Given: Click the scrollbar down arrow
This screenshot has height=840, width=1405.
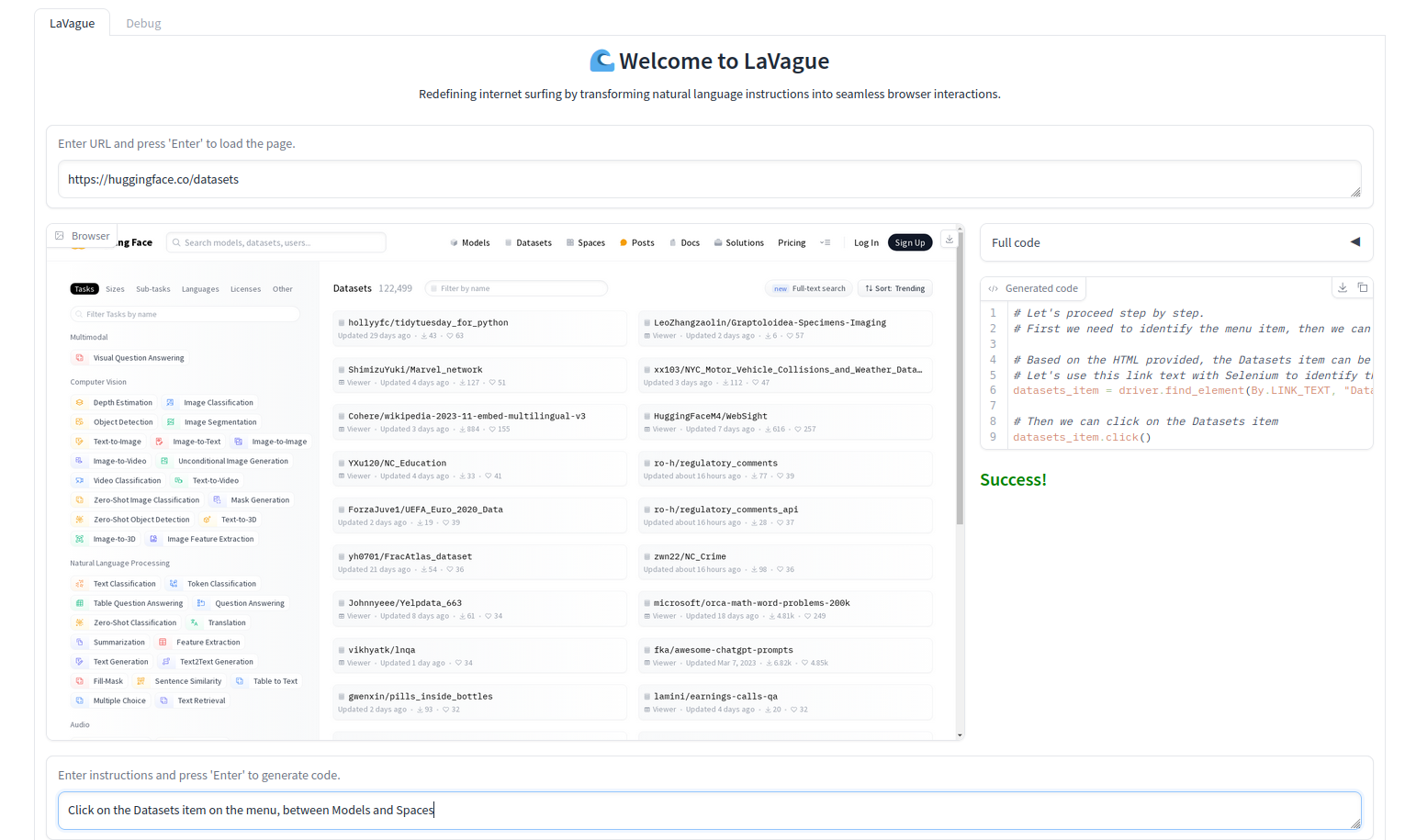Looking at the screenshot, I should click(x=961, y=734).
